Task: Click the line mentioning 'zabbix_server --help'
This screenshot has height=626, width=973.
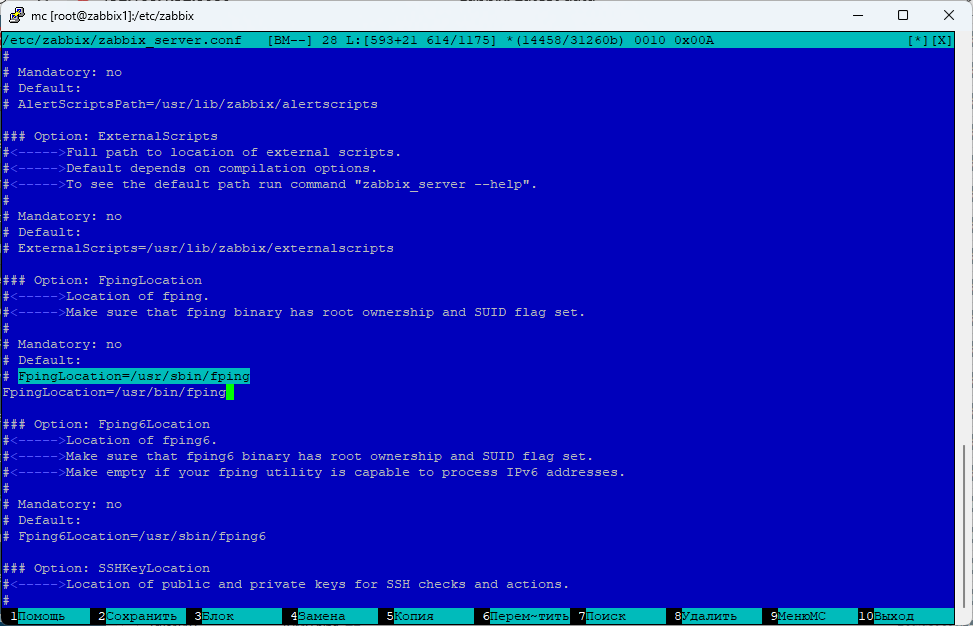Action: click(x=270, y=184)
